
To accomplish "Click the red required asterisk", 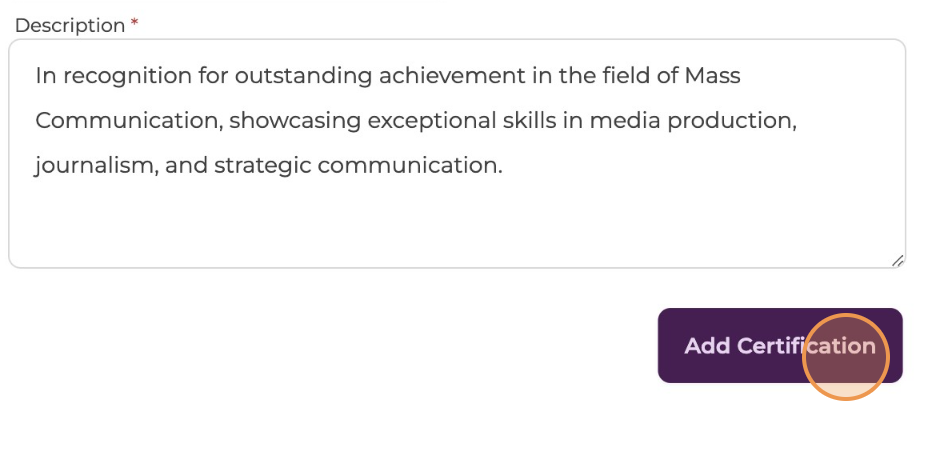I will tap(134, 23).
